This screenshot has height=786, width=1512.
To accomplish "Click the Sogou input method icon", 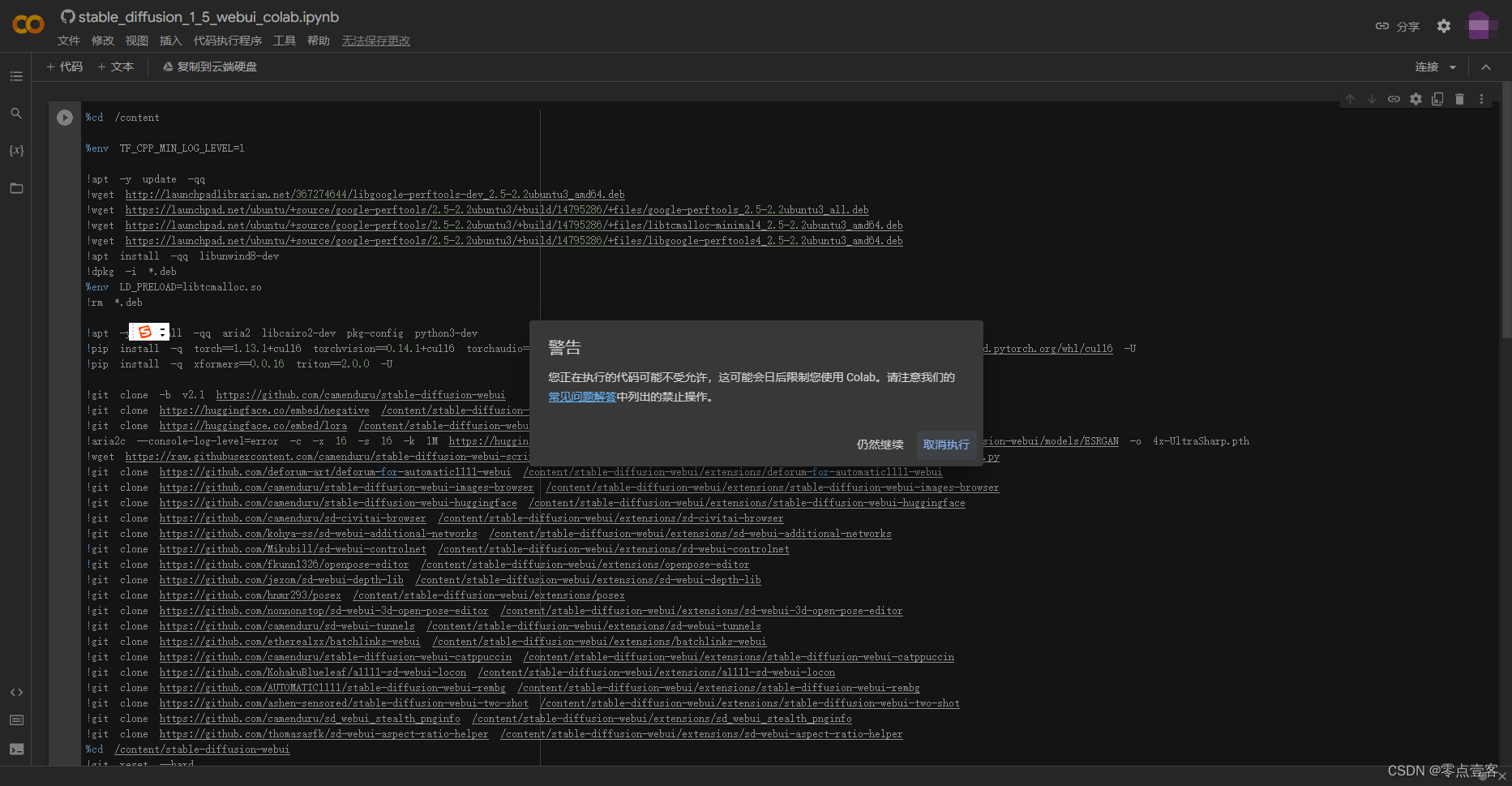I will point(145,332).
